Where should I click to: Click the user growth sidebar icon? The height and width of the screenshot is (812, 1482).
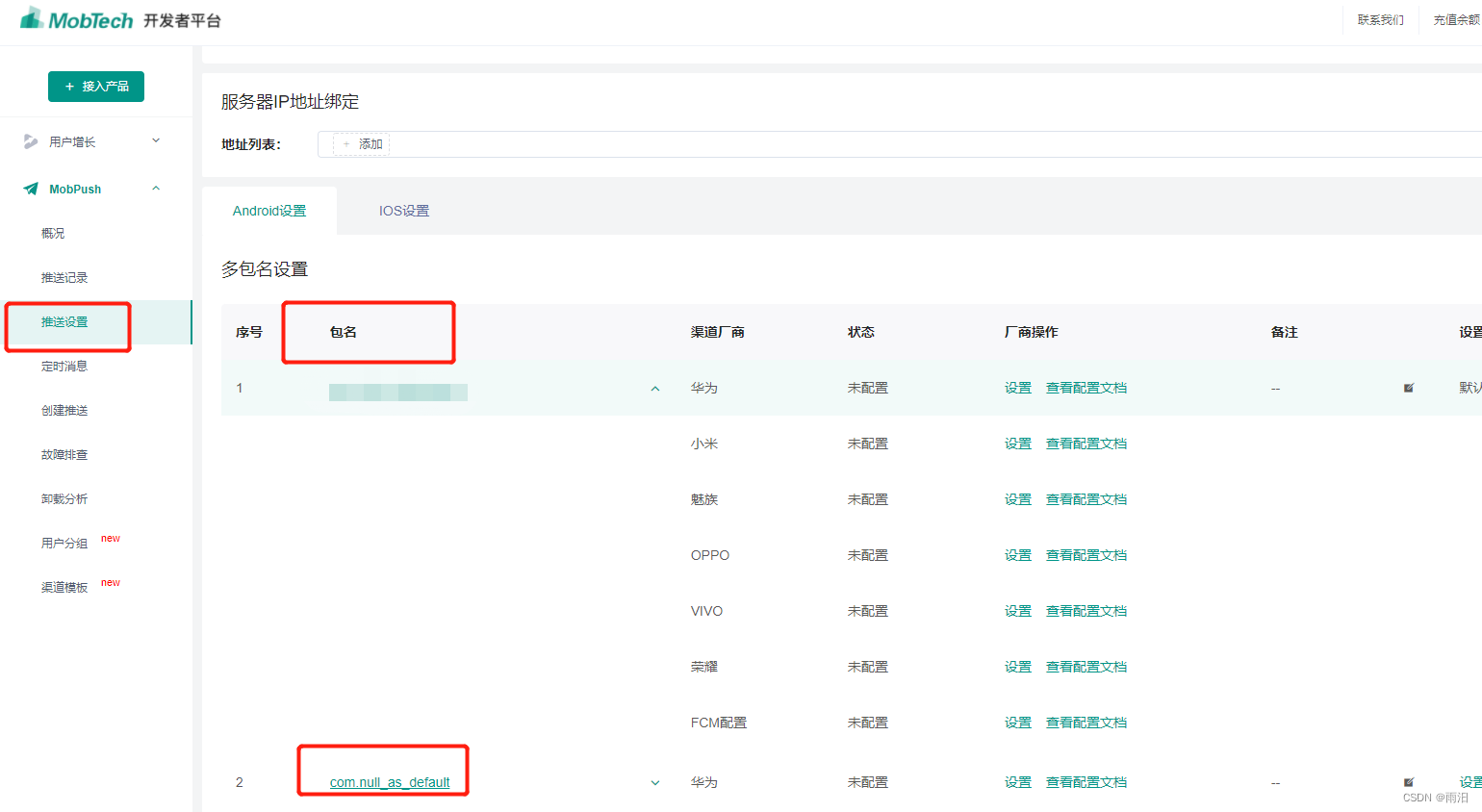pos(31,141)
